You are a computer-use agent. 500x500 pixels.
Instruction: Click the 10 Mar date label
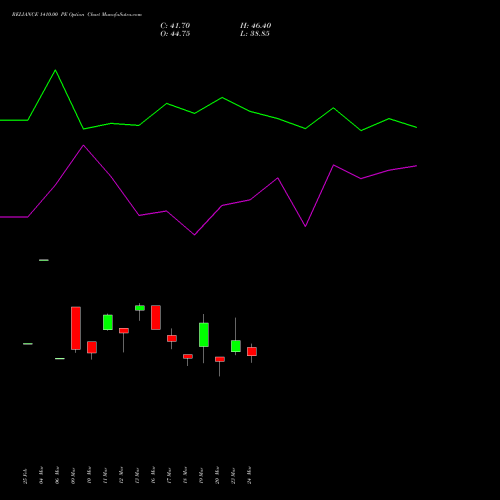[90, 475]
